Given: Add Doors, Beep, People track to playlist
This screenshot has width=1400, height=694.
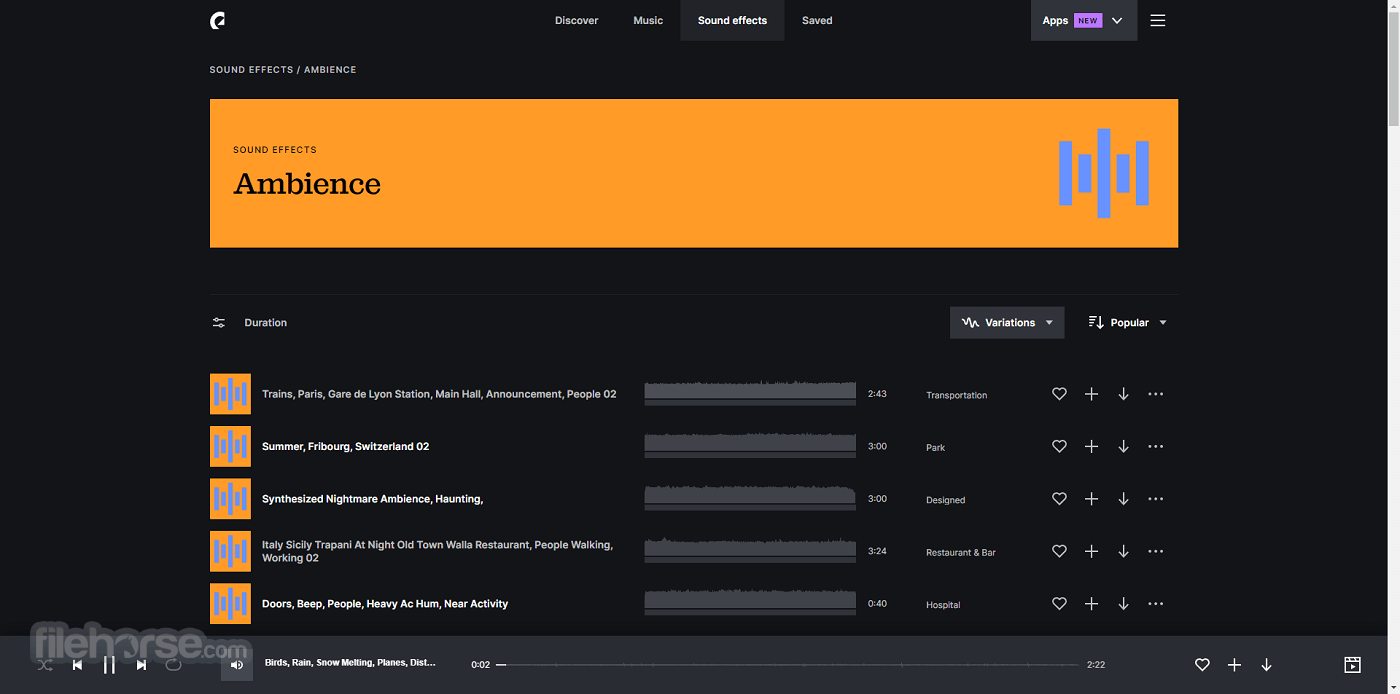Looking at the screenshot, I should [x=1091, y=604].
